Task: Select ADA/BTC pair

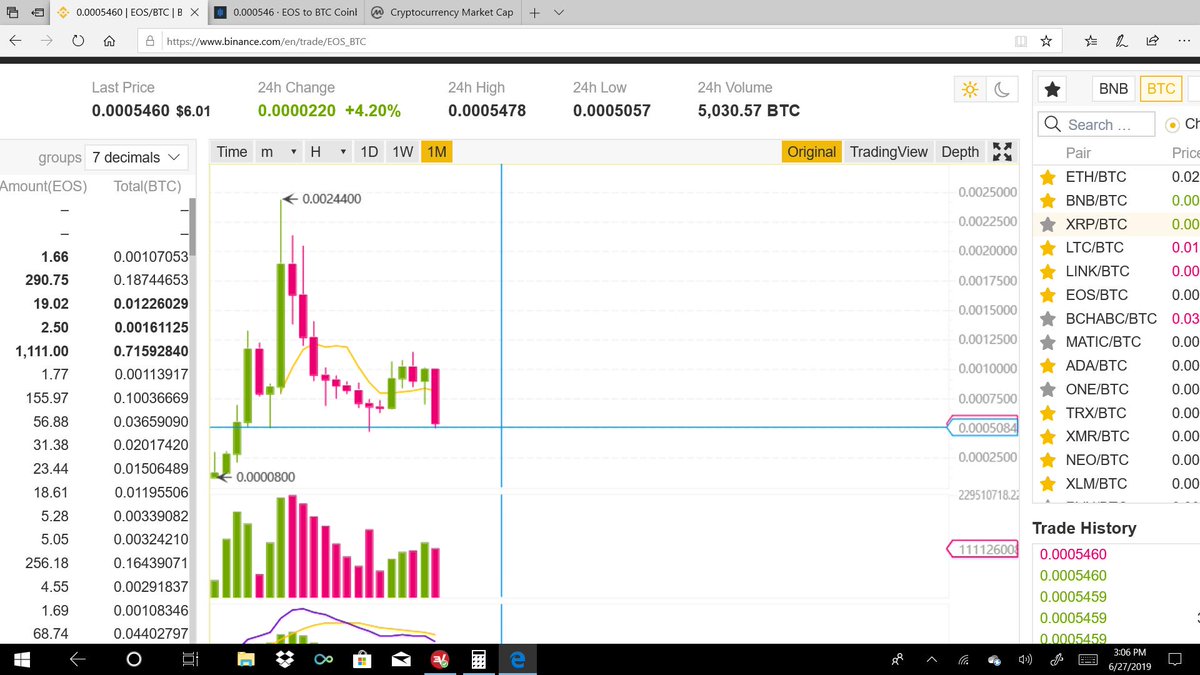Action: (x=1096, y=366)
